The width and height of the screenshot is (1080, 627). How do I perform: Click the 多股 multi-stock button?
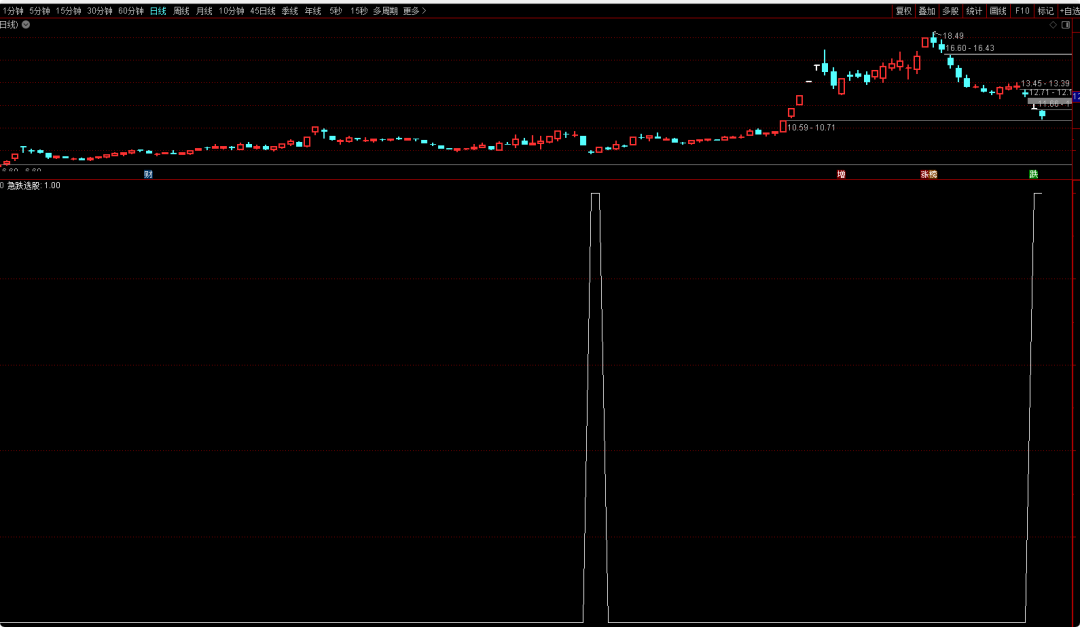click(x=951, y=11)
